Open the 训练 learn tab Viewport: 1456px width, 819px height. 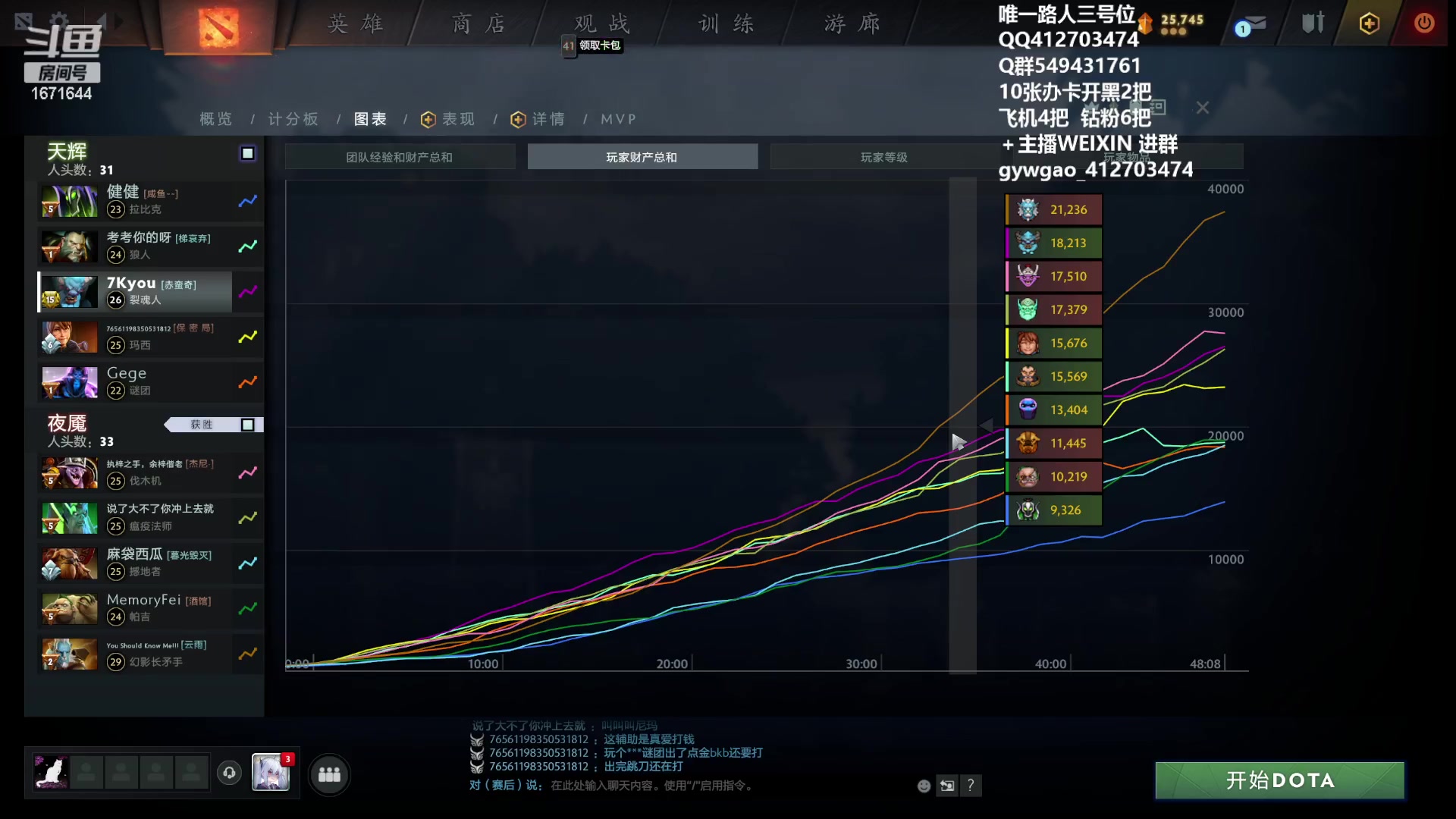pos(726,24)
